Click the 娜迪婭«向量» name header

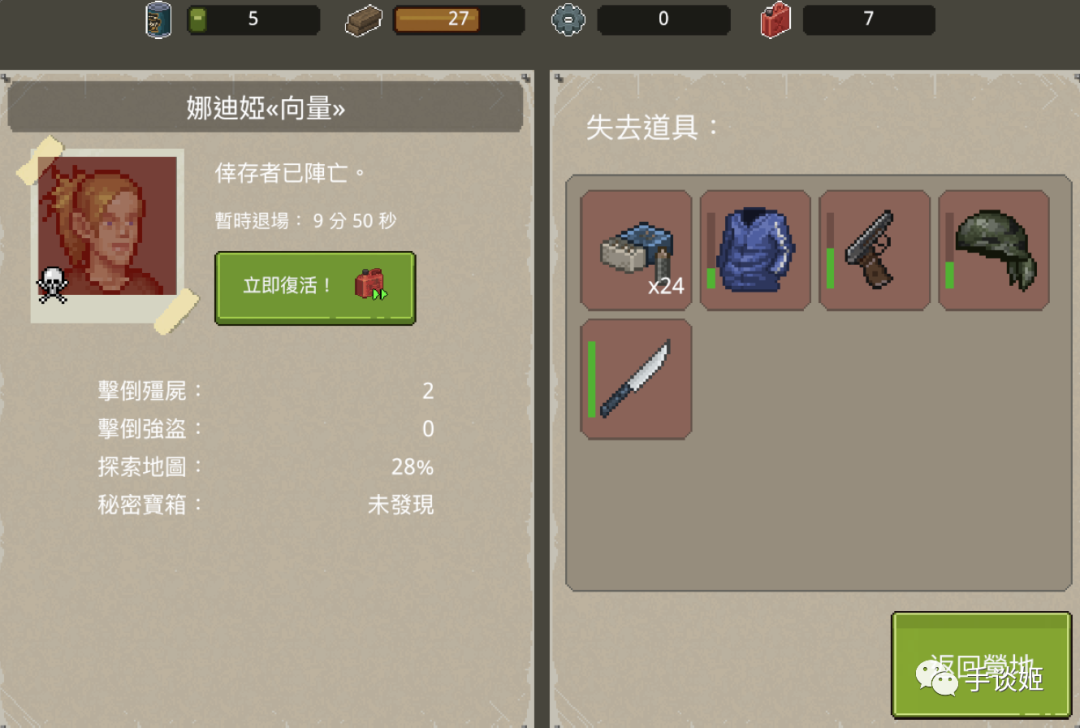point(265,107)
